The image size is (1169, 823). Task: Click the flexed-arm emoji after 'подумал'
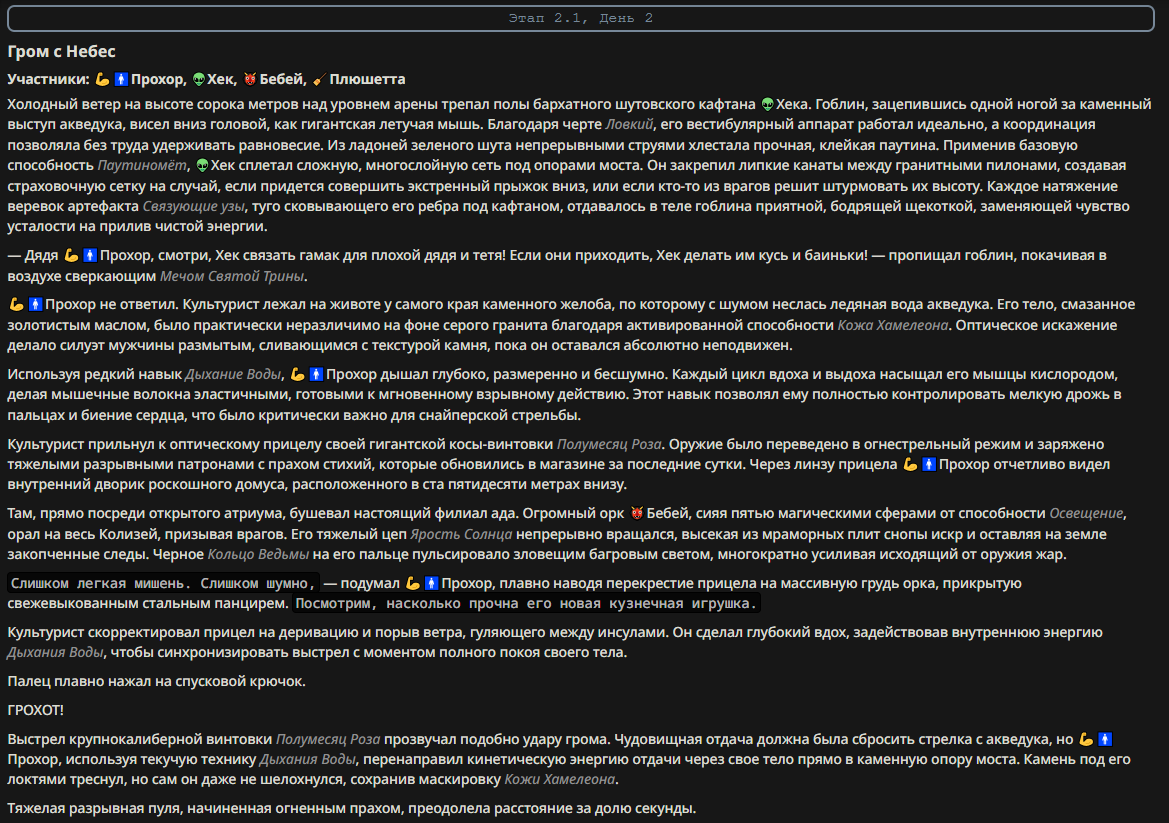pyautogui.click(x=412, y=584)
